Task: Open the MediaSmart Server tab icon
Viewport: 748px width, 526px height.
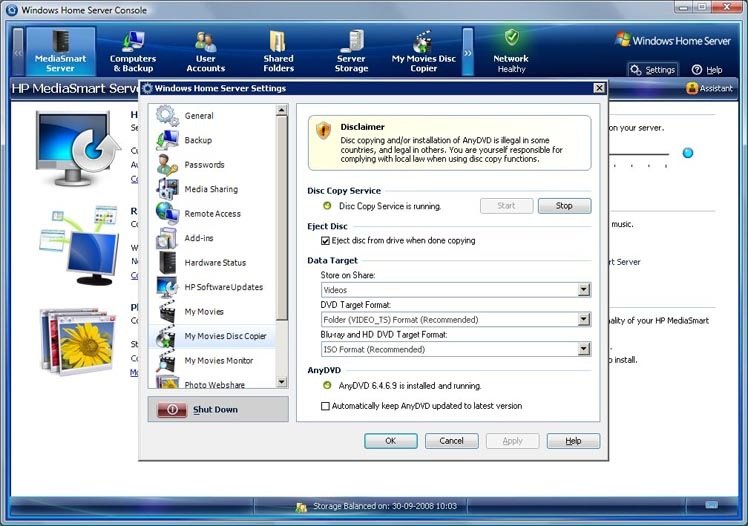Action: point(61,41)
